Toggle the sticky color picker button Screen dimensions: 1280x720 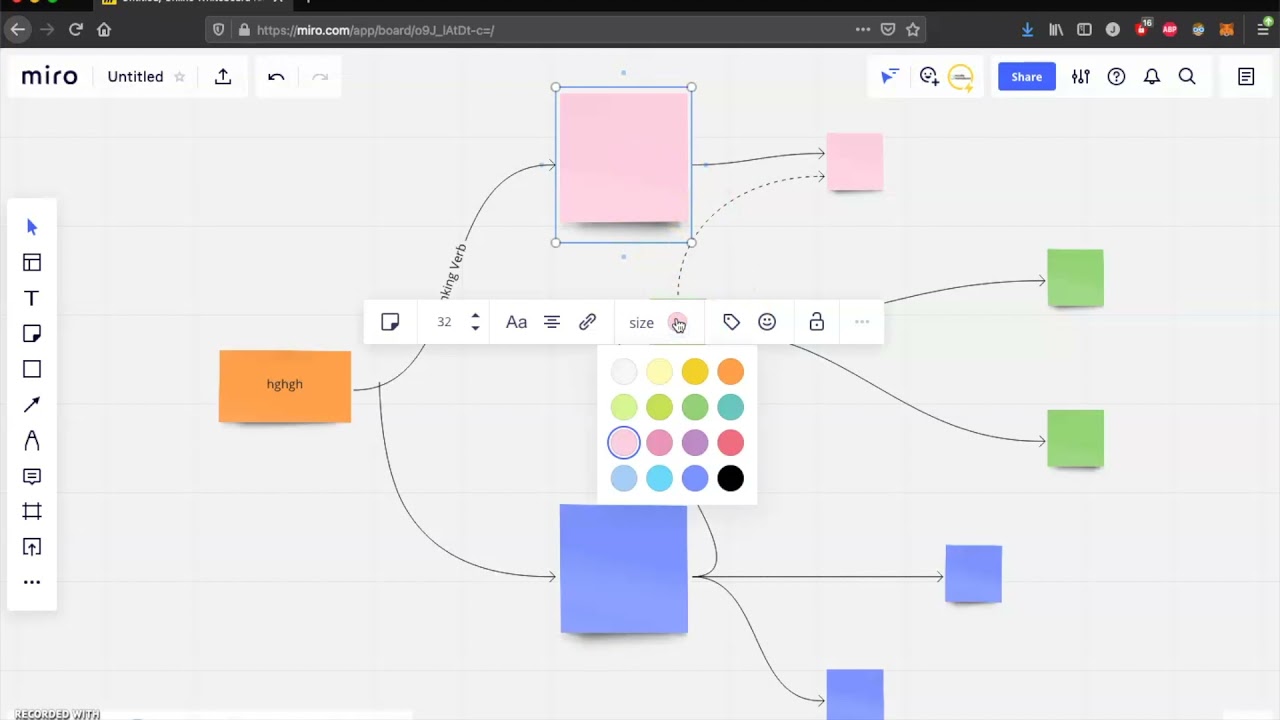click(677, 322)
